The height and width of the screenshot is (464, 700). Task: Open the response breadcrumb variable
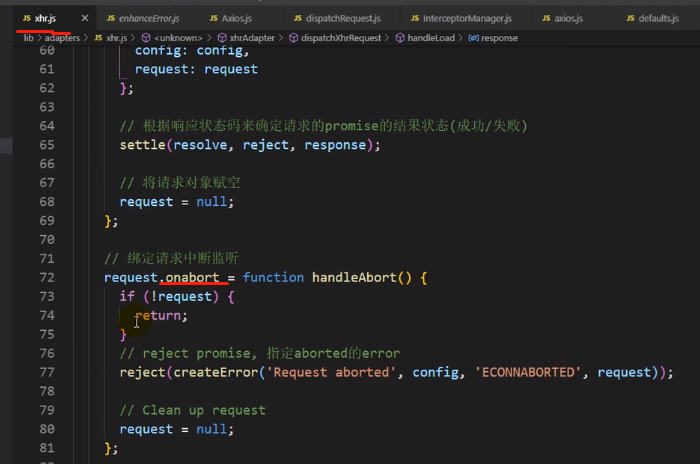500,38
